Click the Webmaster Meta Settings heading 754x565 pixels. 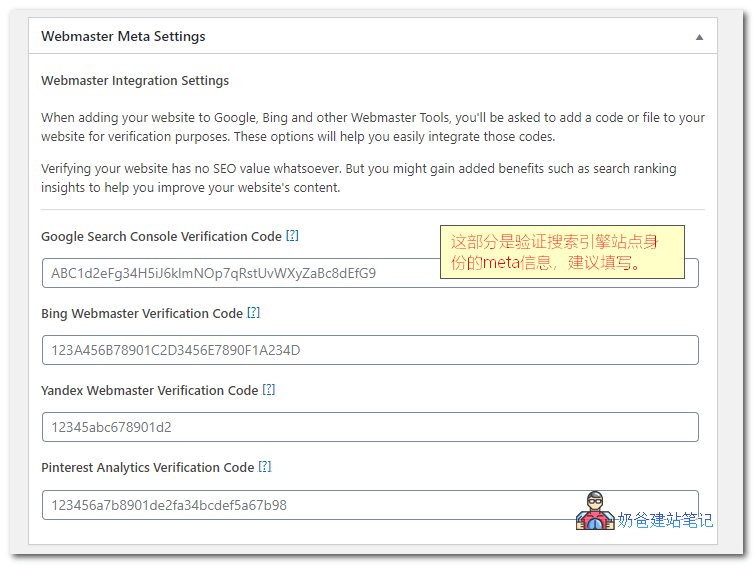[x=123, y=37]
